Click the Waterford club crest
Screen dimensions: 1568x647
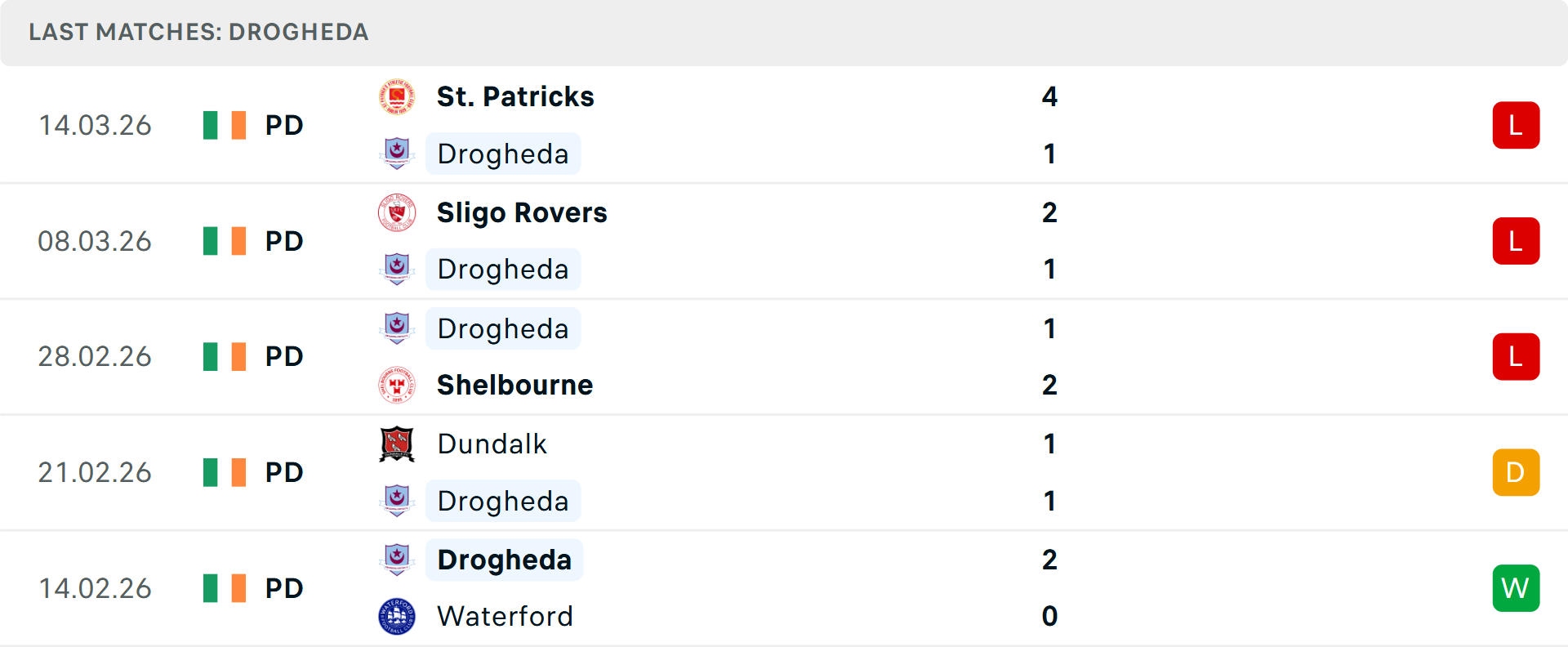click(396, 617)
